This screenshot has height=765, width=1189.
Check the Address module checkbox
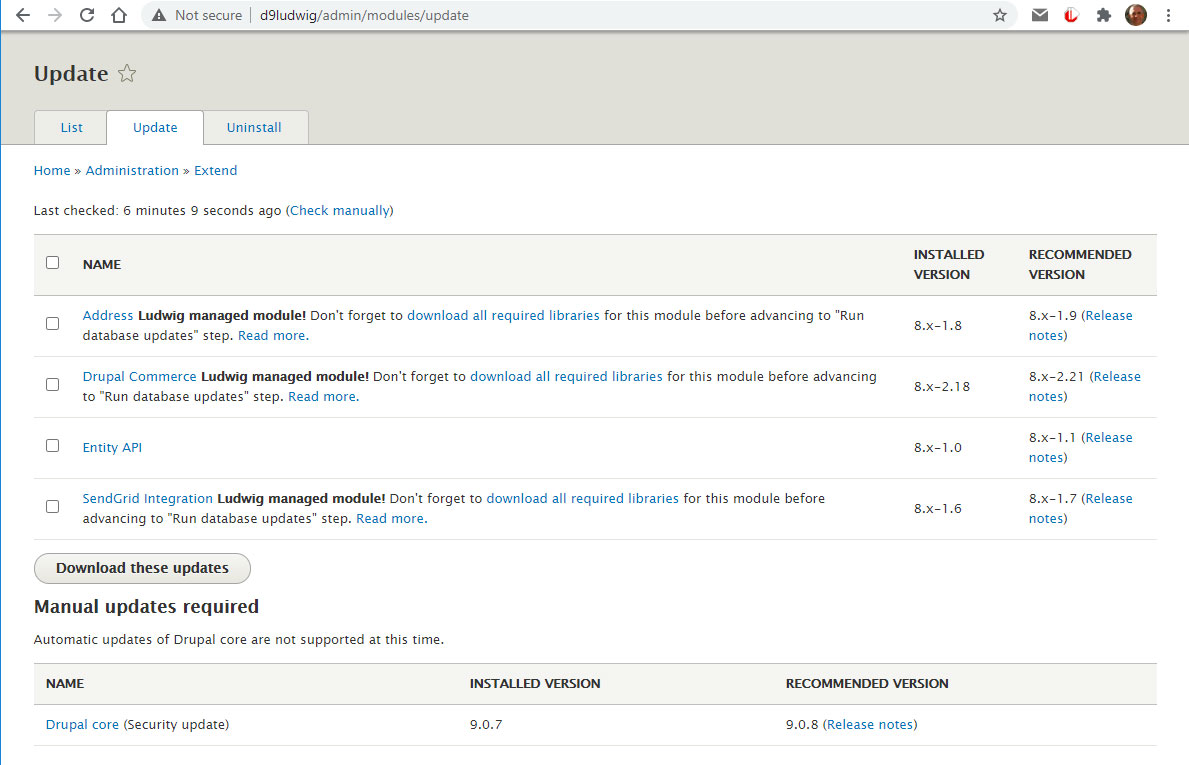point(52,324)
